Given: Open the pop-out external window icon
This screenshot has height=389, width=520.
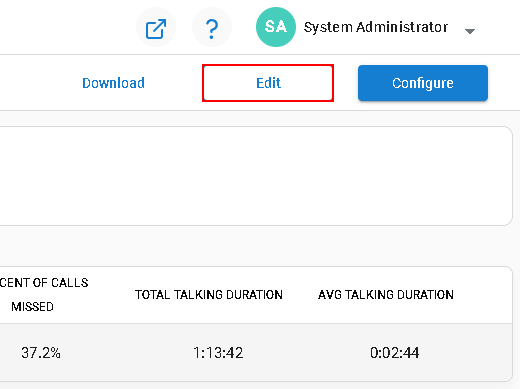Looking at the screenshot, I should (156, 27).
